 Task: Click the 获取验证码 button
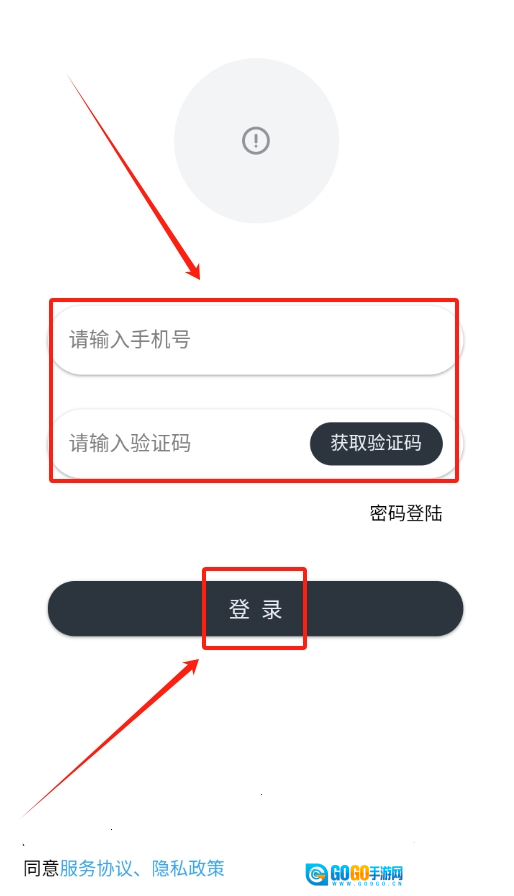coord(376,443)
